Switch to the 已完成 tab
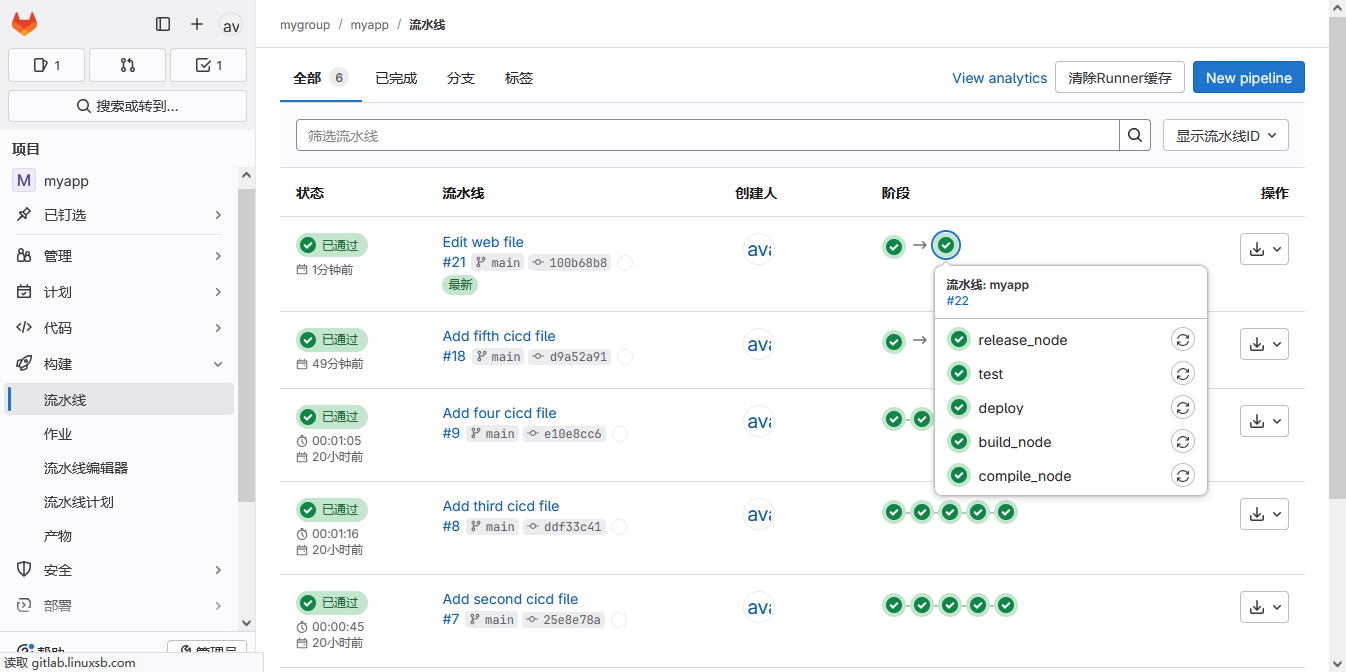Image resolution: width=1346 pixels, height=672 pixels. click(x=396, y=78)
